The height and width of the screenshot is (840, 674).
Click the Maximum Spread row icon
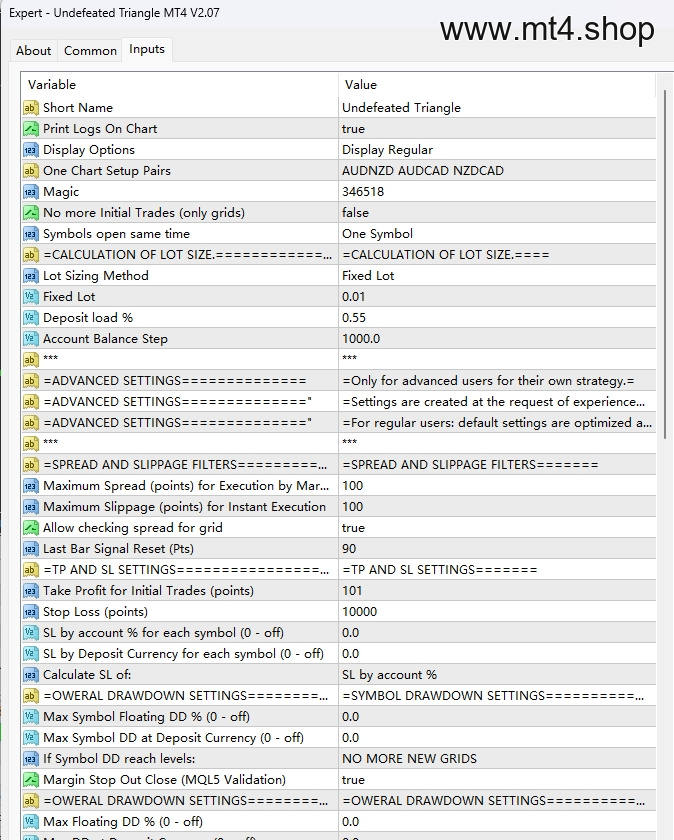pyautogui.click(x=31, y=486)
